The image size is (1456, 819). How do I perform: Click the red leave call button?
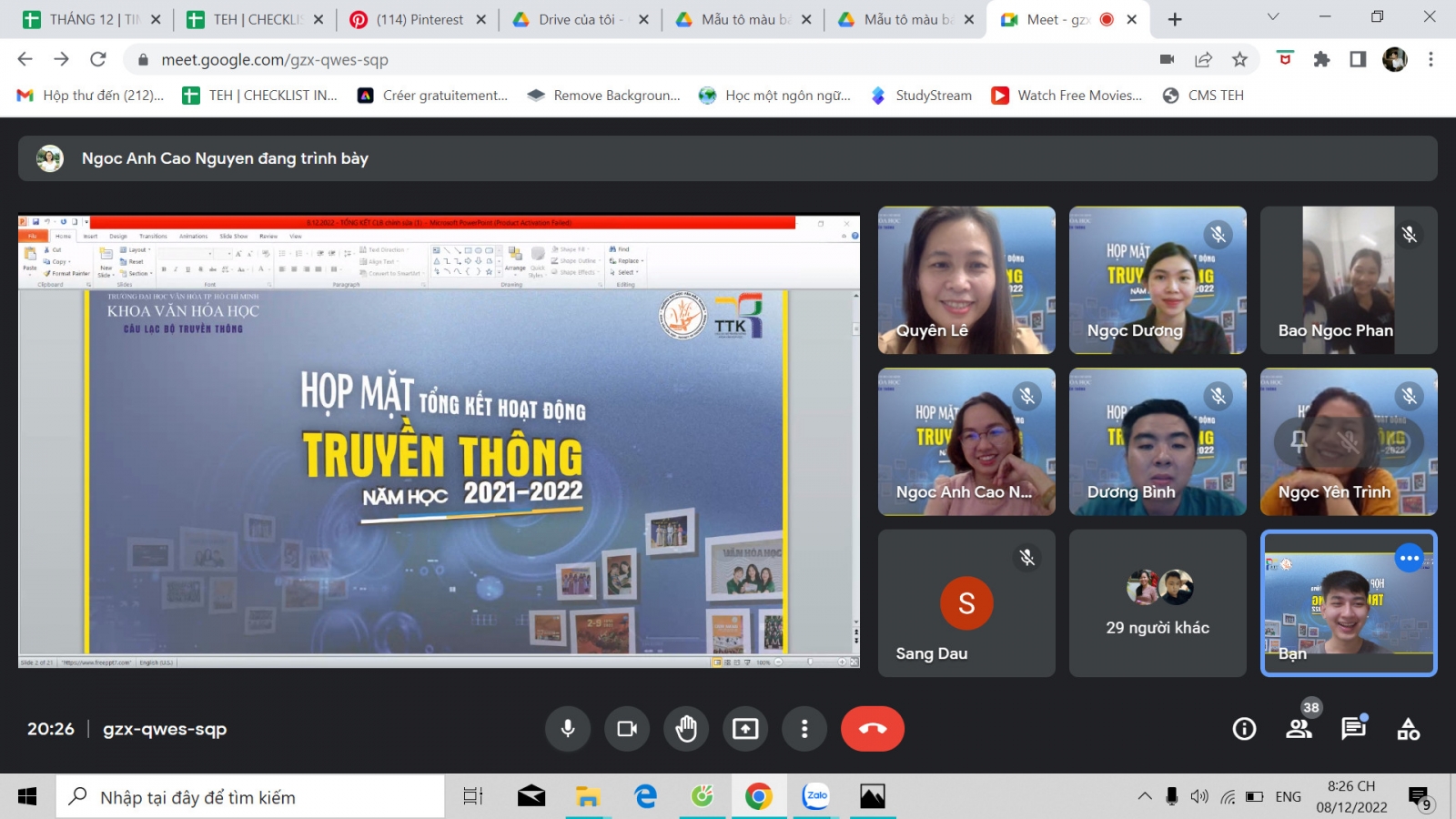coord(873,729)
